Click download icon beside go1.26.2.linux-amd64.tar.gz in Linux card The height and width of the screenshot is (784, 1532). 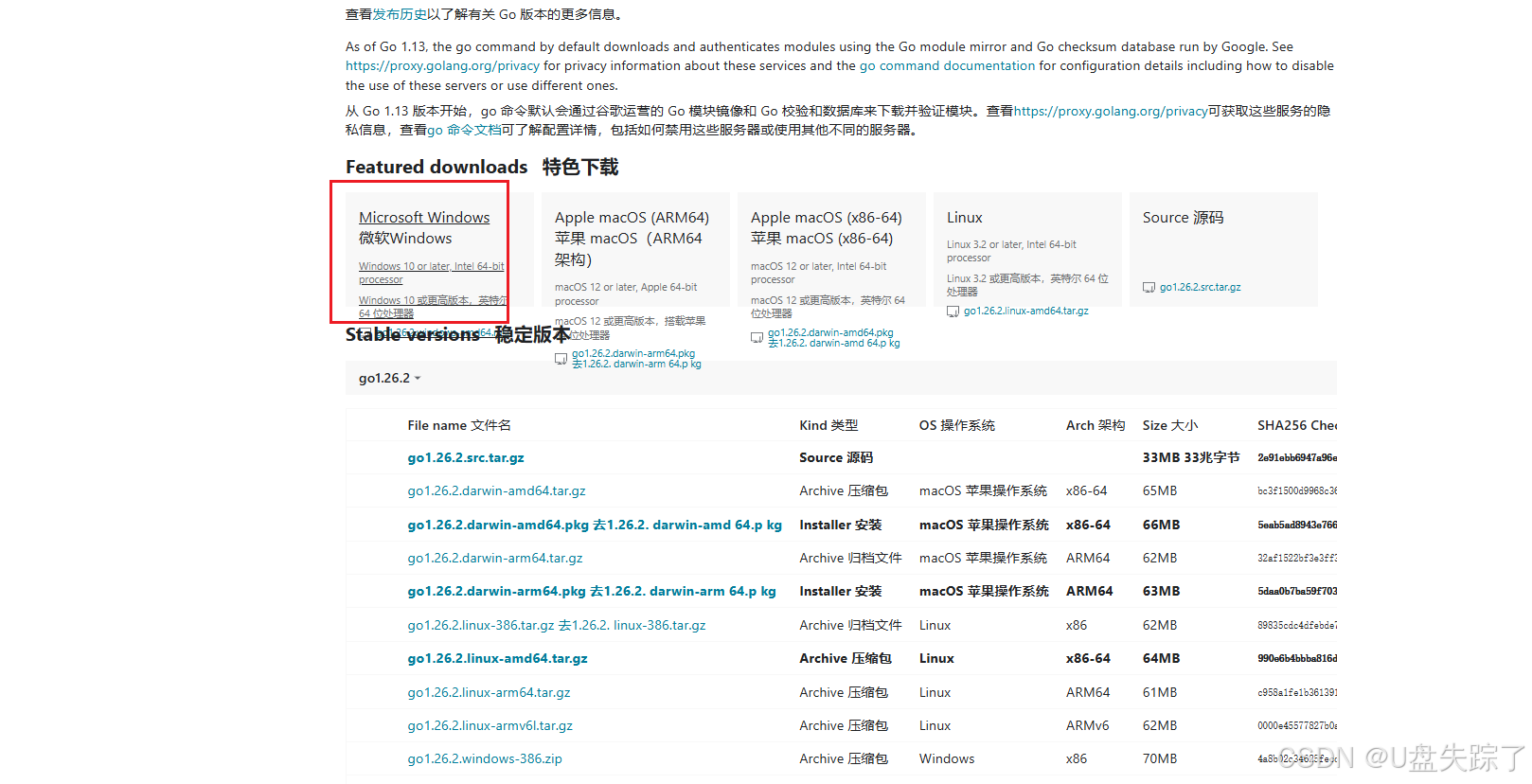[953, 312]
